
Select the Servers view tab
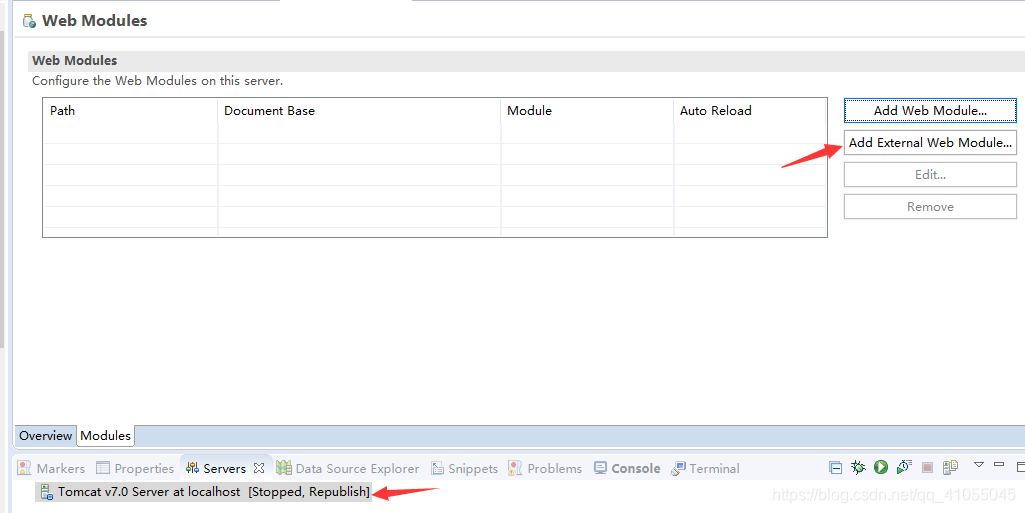point(224,468)
